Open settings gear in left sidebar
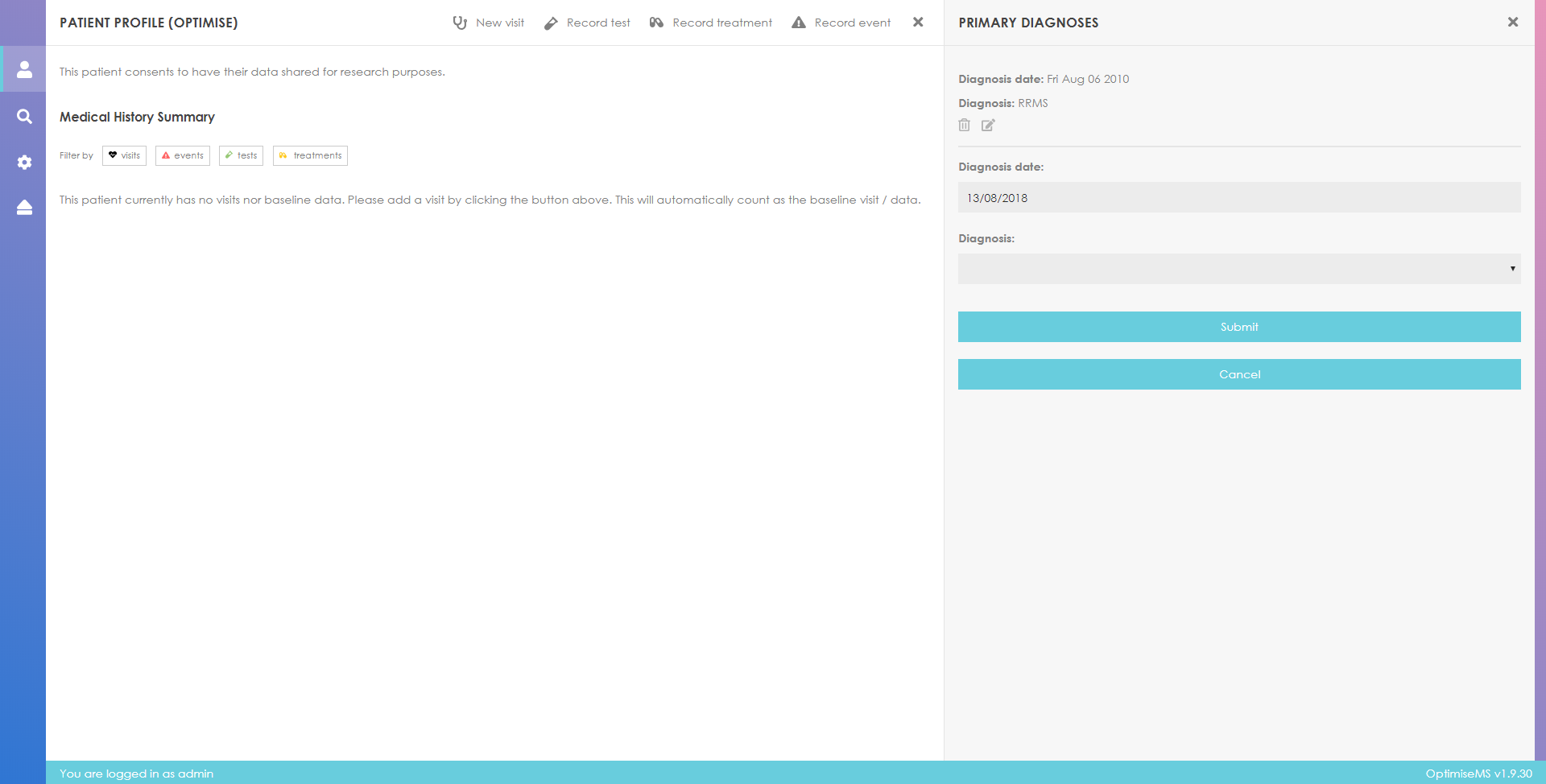This screenshot has width=1546, height=784. (24, 163)
